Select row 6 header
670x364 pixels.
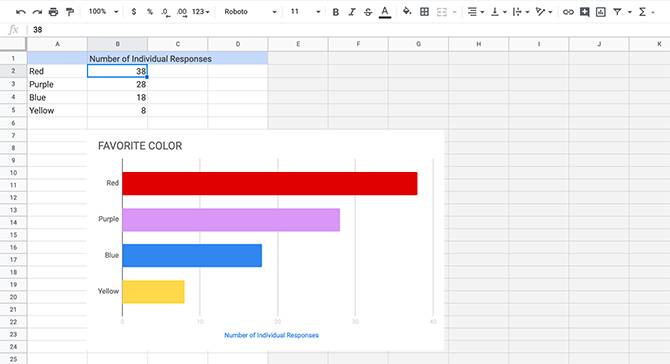(x=13, y=123)
